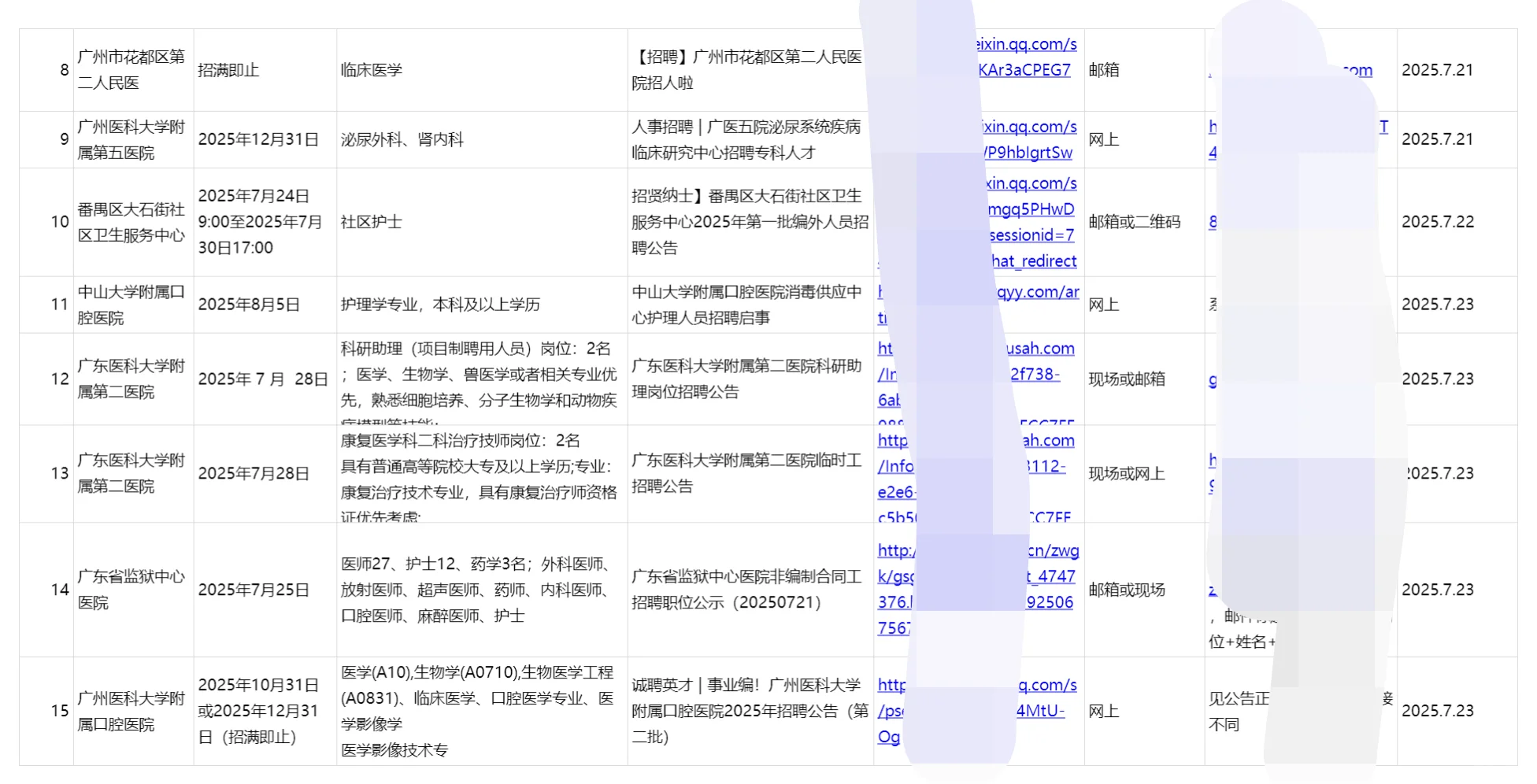Screen dimensions: 1537x784
Task: Click title 广东医科大学附属第二医院临时工招聘公告
Action: (x=747, y=473)
